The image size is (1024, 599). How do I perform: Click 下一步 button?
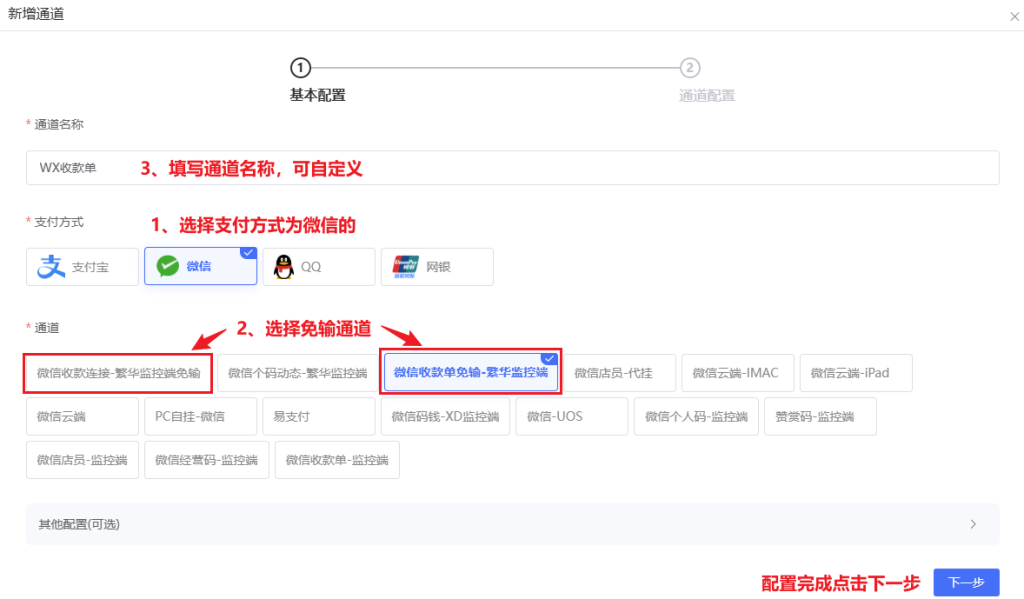point(966,582)
